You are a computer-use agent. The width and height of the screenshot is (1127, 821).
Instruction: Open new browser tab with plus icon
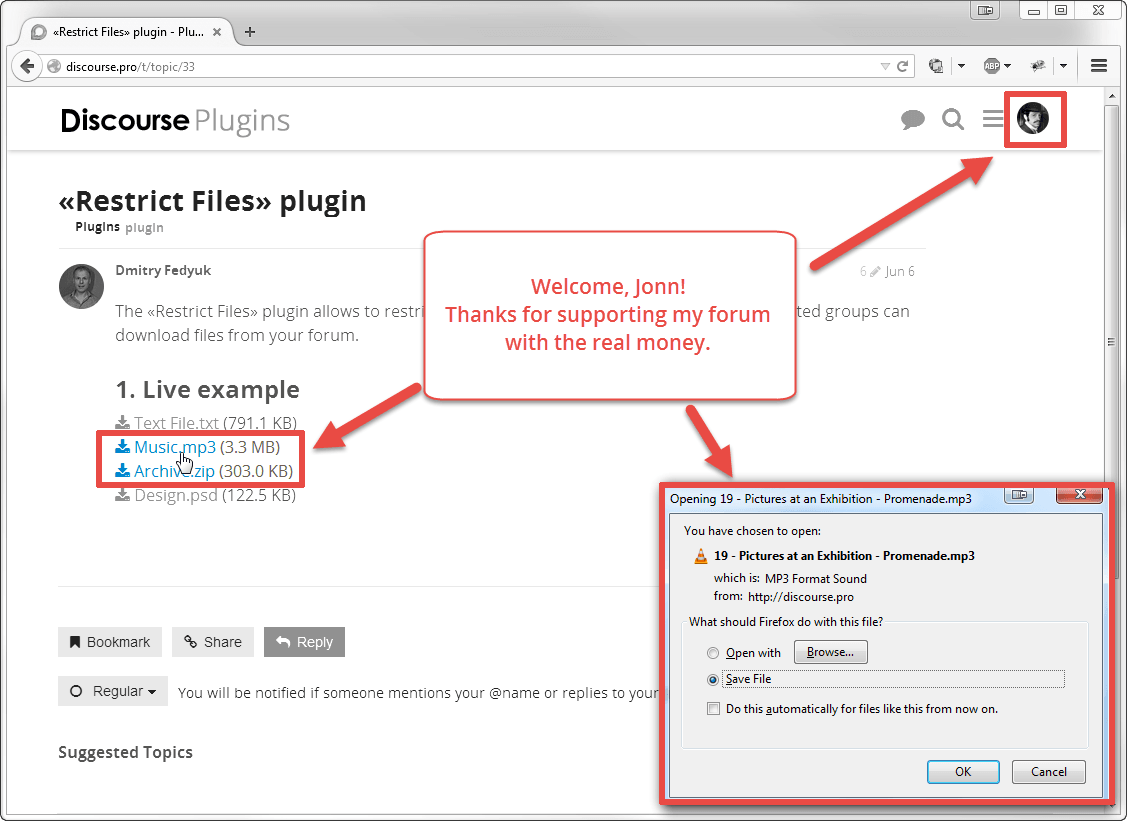249,32
